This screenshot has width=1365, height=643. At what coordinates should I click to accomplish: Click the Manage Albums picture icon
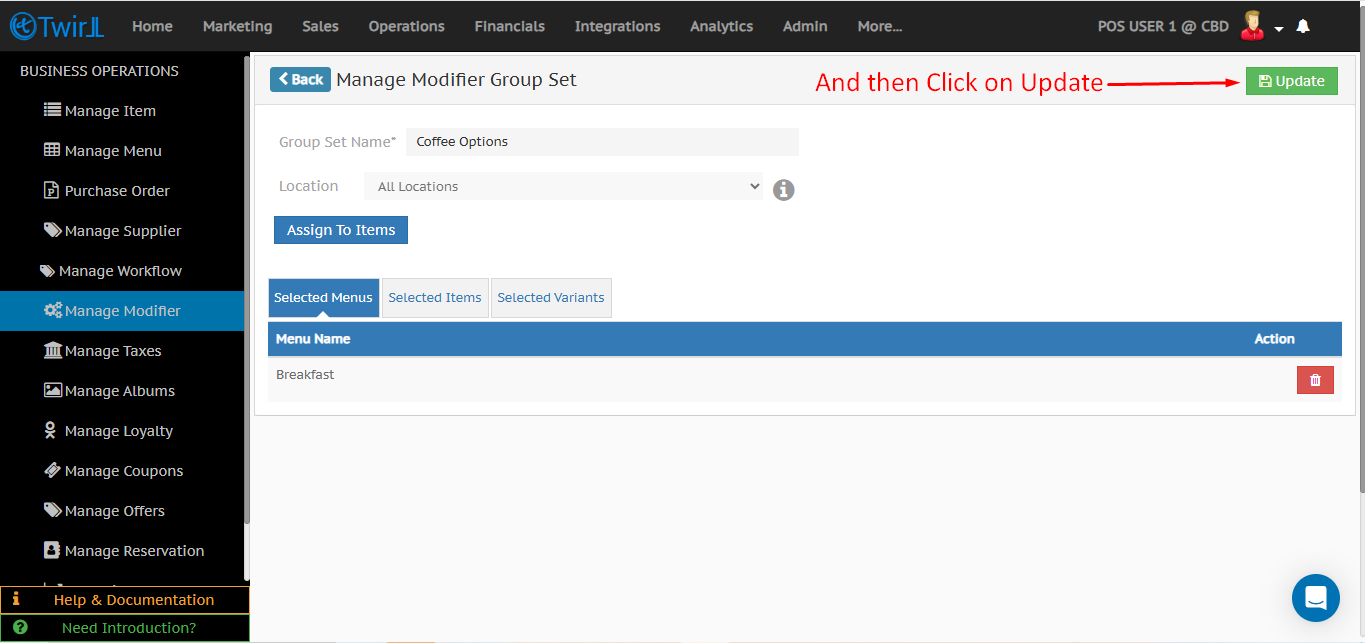tap(52, 390)
